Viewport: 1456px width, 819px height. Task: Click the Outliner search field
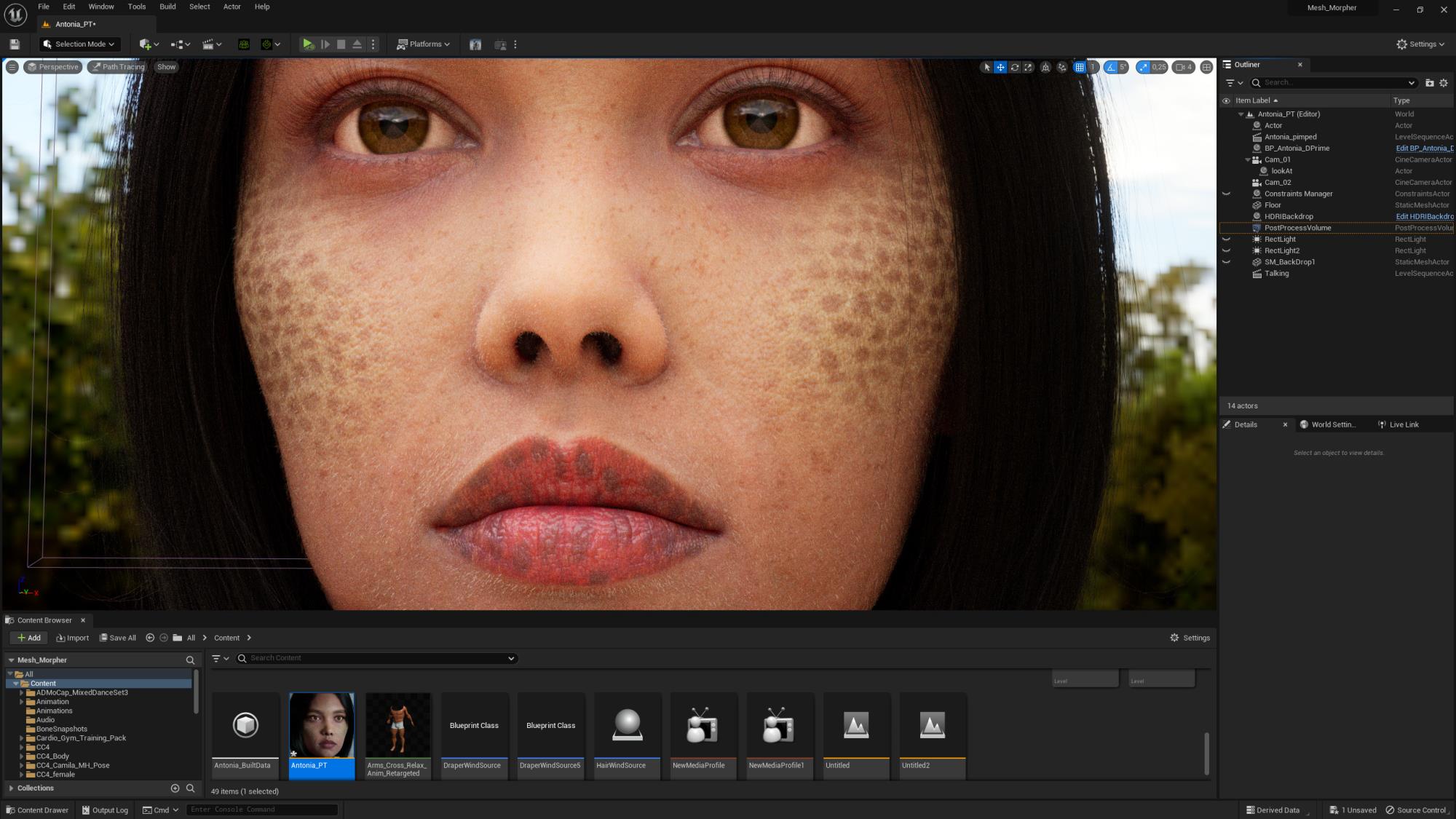[x=1334, y=83]
